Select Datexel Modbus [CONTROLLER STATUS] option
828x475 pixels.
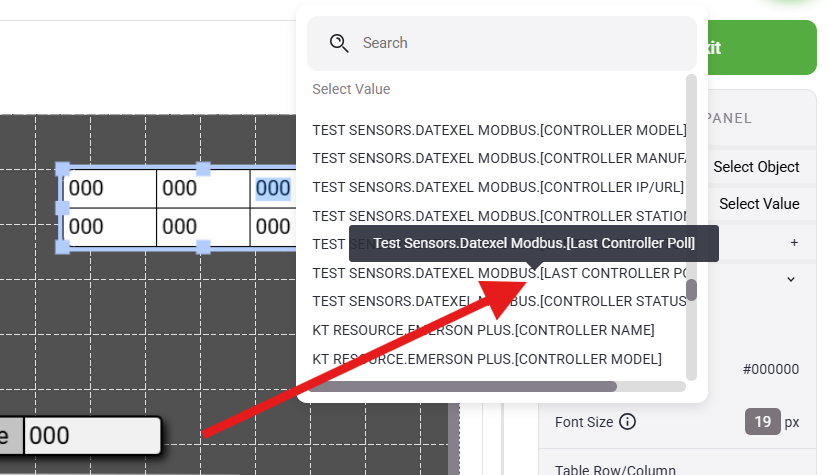pyautogui.click(x=498, y=301)
